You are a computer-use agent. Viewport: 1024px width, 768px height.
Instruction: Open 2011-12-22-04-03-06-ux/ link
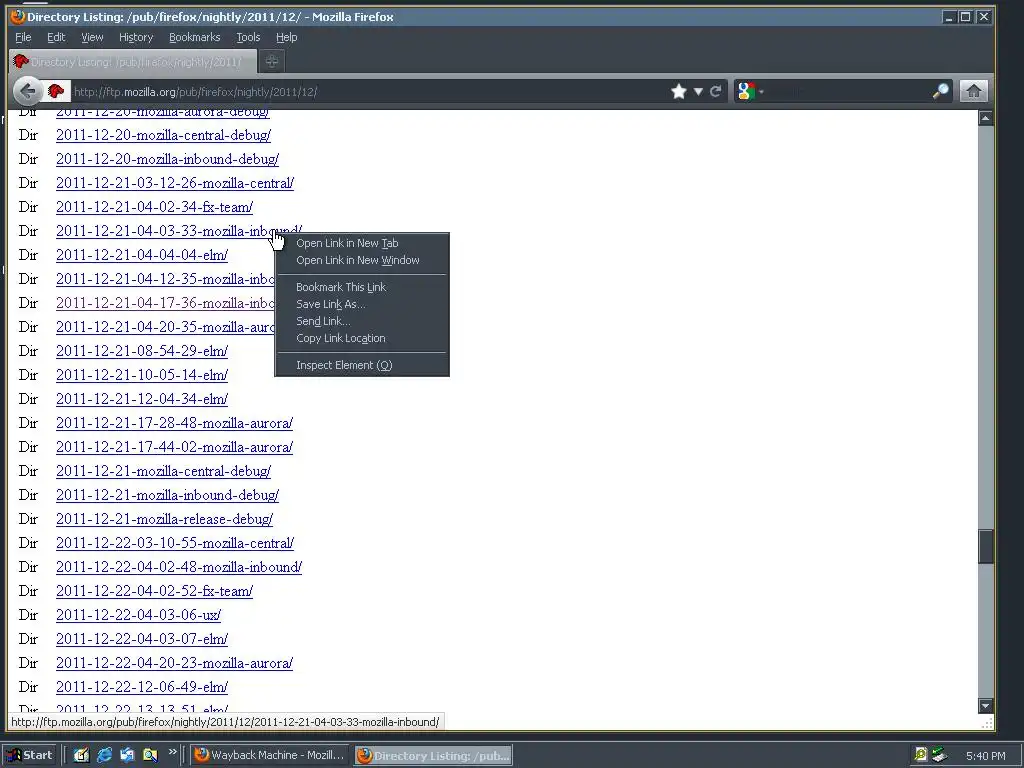[x=138, y=615]
